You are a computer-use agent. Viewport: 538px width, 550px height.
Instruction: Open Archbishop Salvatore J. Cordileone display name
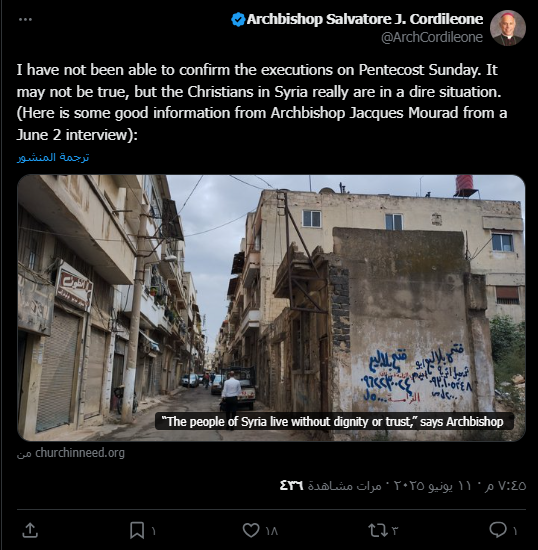point(365,19)
